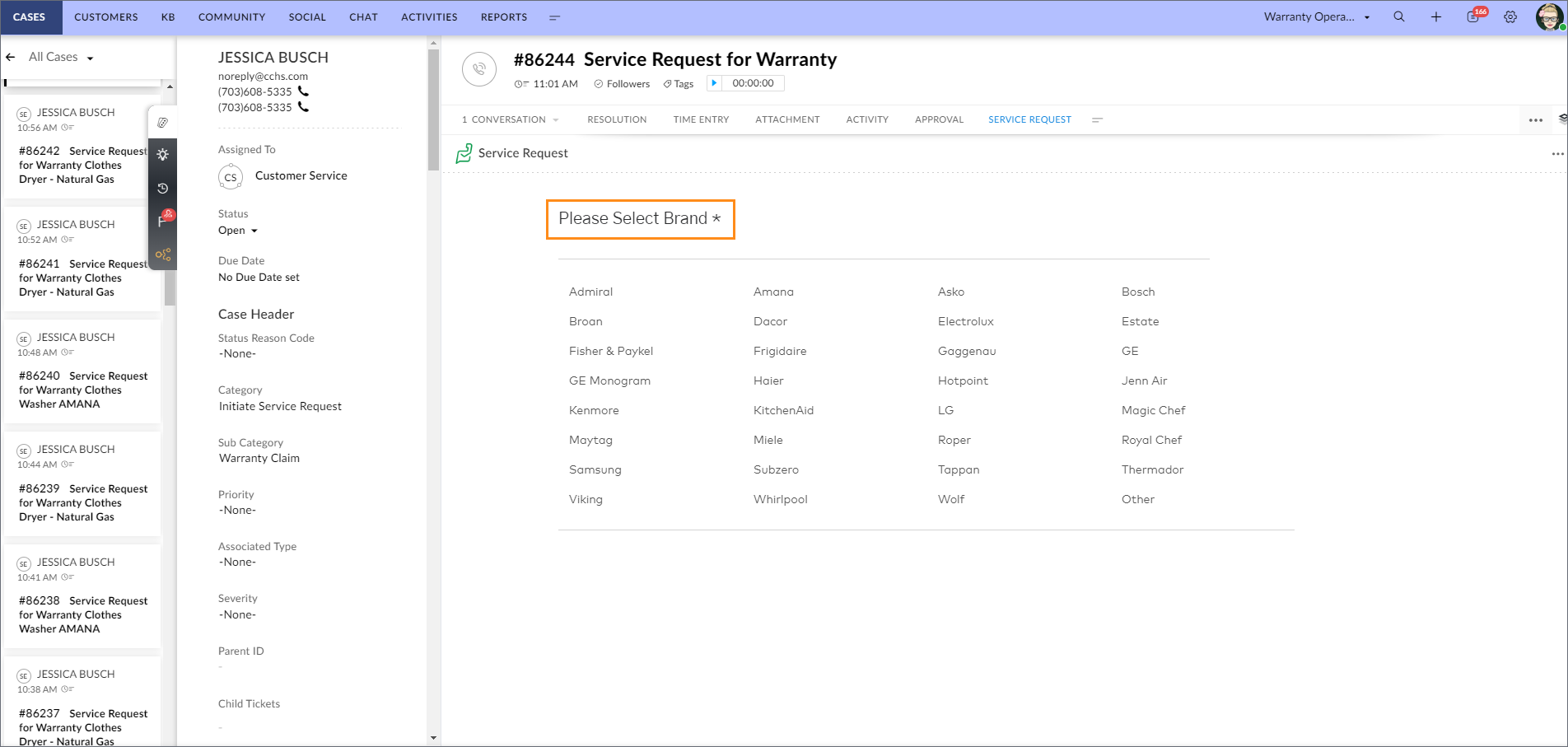Viewport: 1568px width, 747px height.
Task: Open the search magnifier in the top bar
Action: (x=1398, y=16)
